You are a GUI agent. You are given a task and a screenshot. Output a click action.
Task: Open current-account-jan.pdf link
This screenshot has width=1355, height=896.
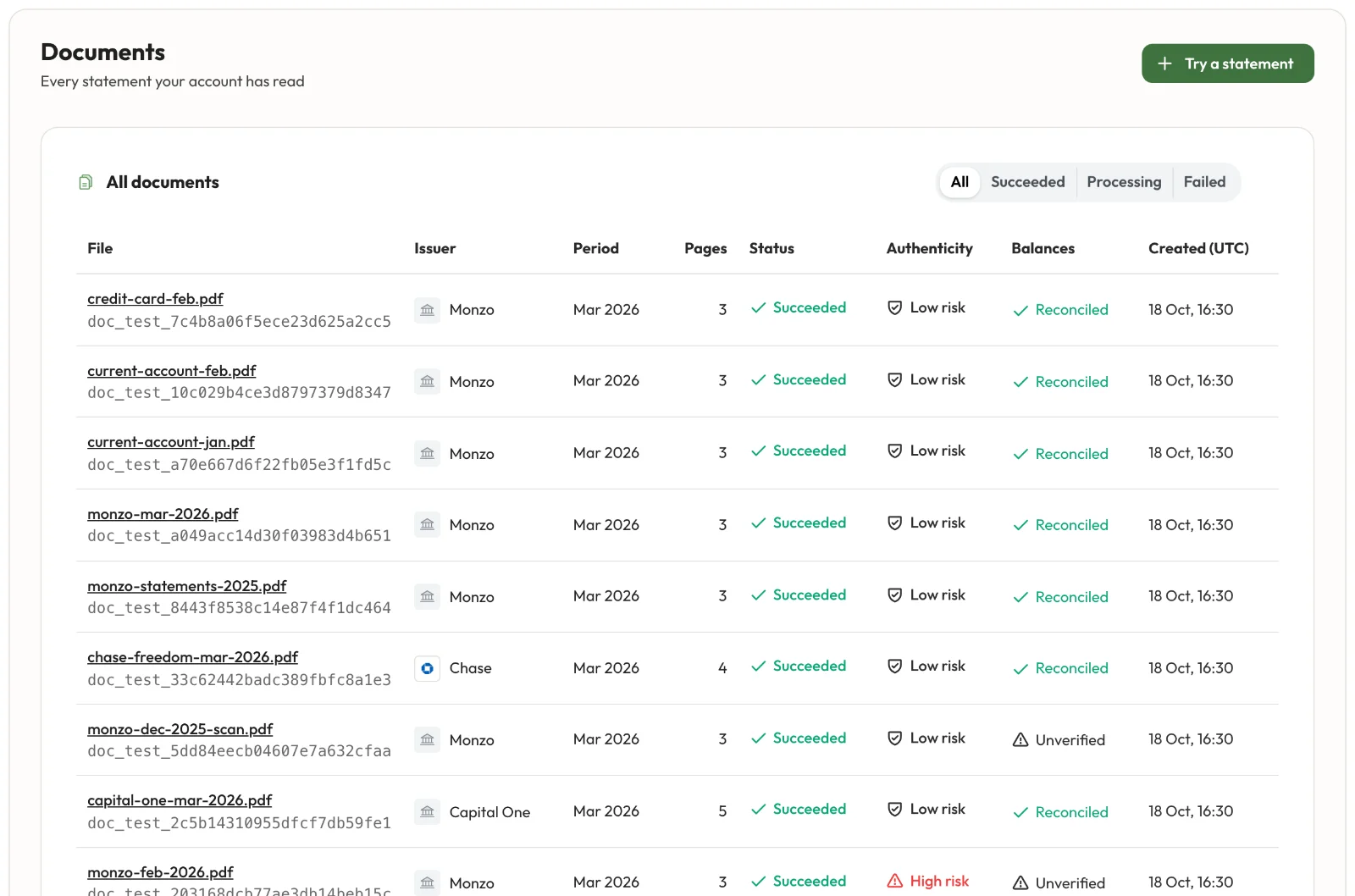pyautogui.click(x=170, y=442)
